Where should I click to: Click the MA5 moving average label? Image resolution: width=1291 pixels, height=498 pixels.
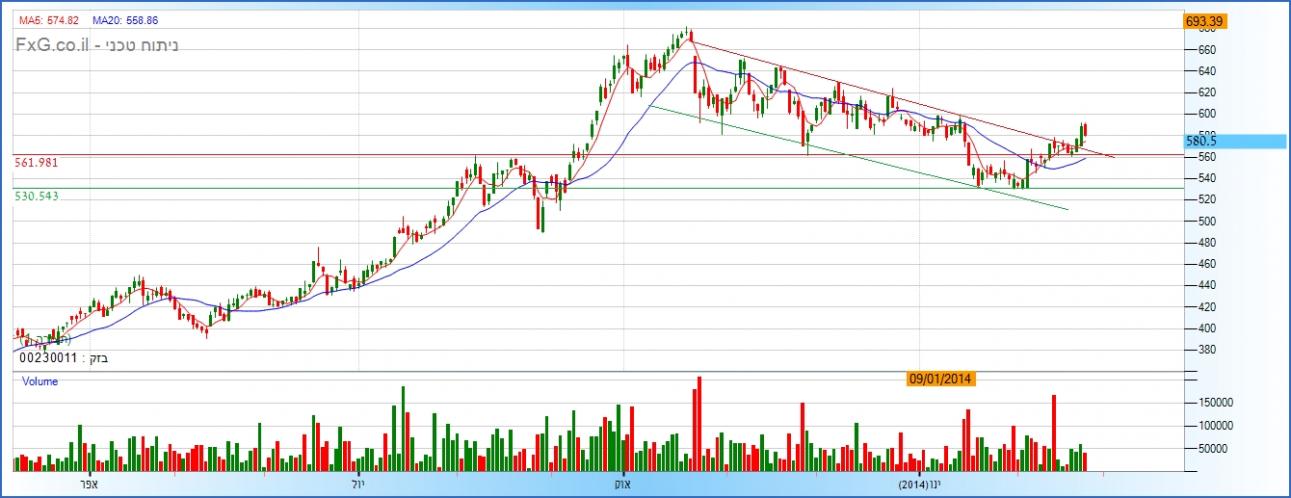click(x=49, y=20)
